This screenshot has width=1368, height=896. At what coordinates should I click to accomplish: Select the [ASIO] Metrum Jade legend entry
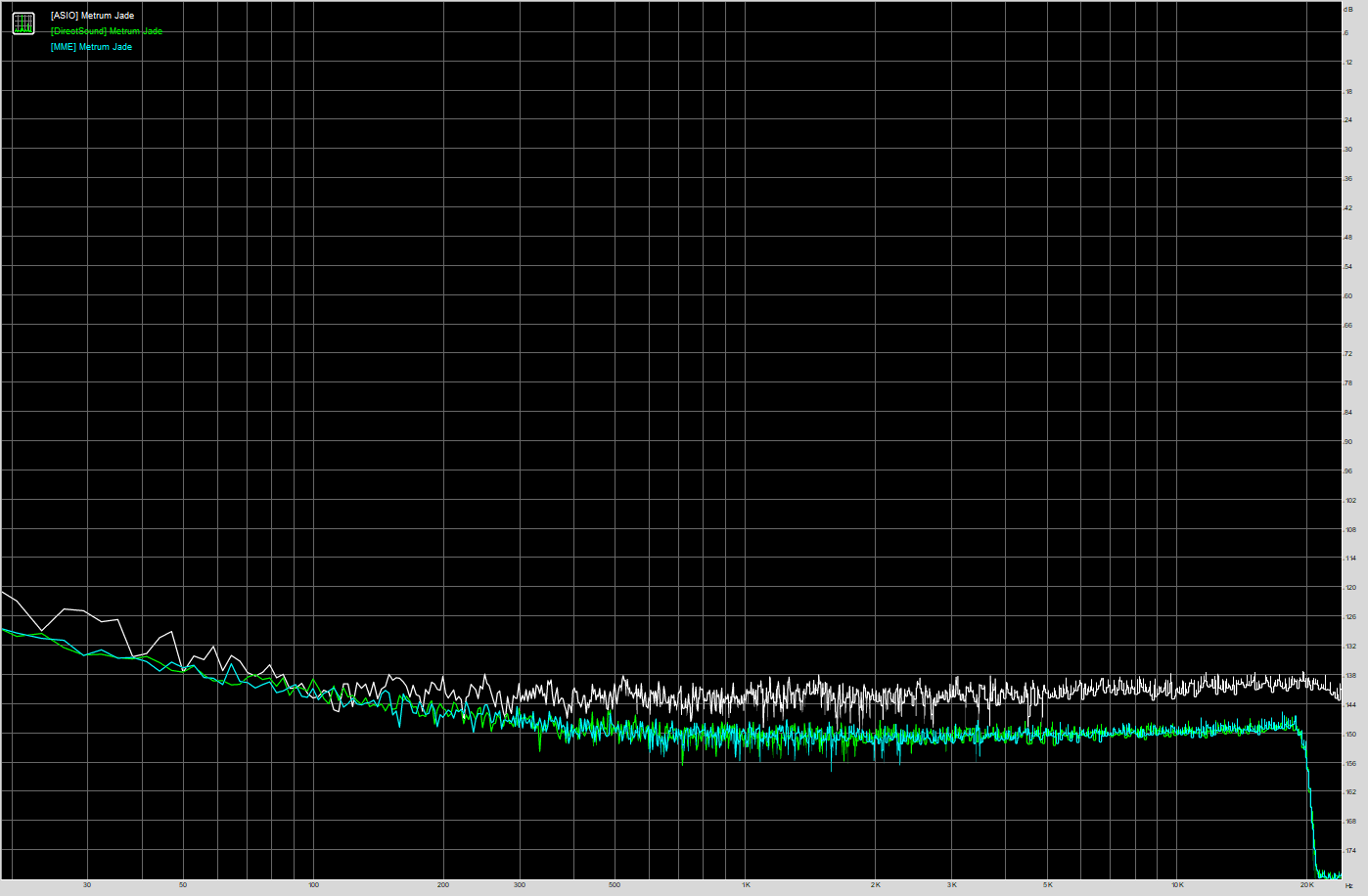(x=92, y=16)
